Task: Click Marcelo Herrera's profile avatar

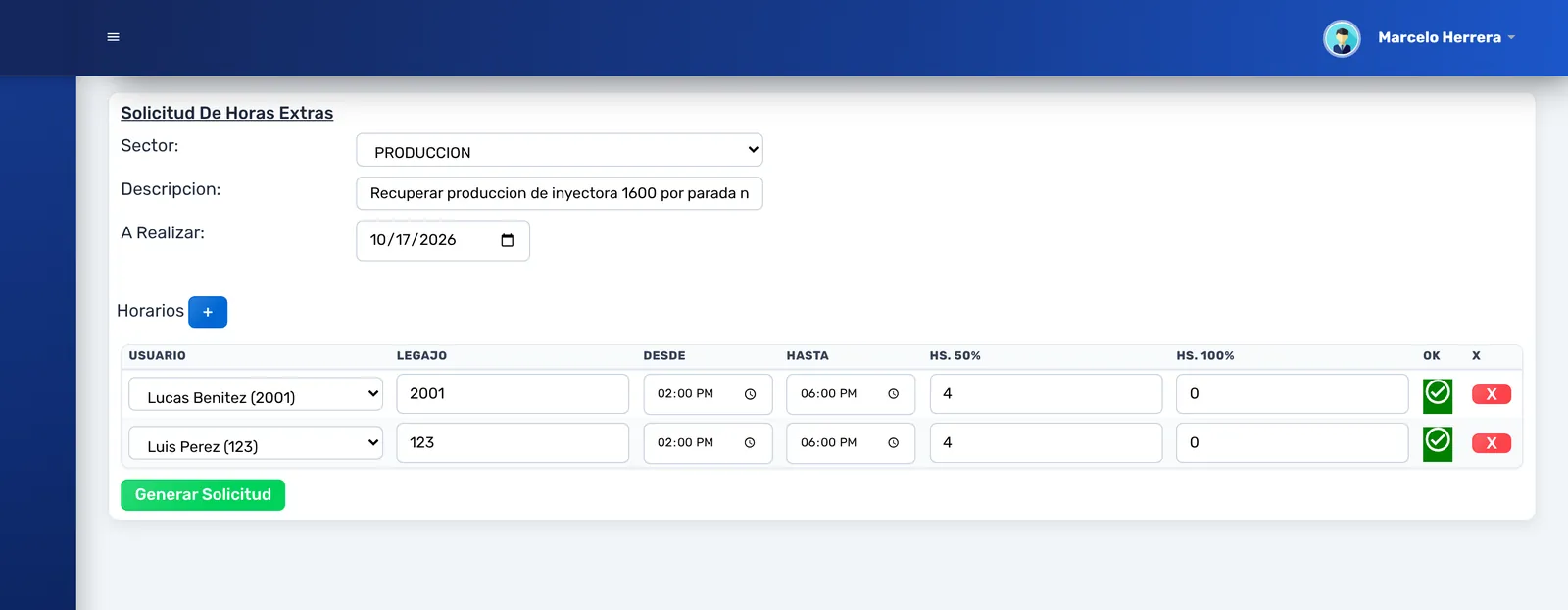Action: 1342,38
